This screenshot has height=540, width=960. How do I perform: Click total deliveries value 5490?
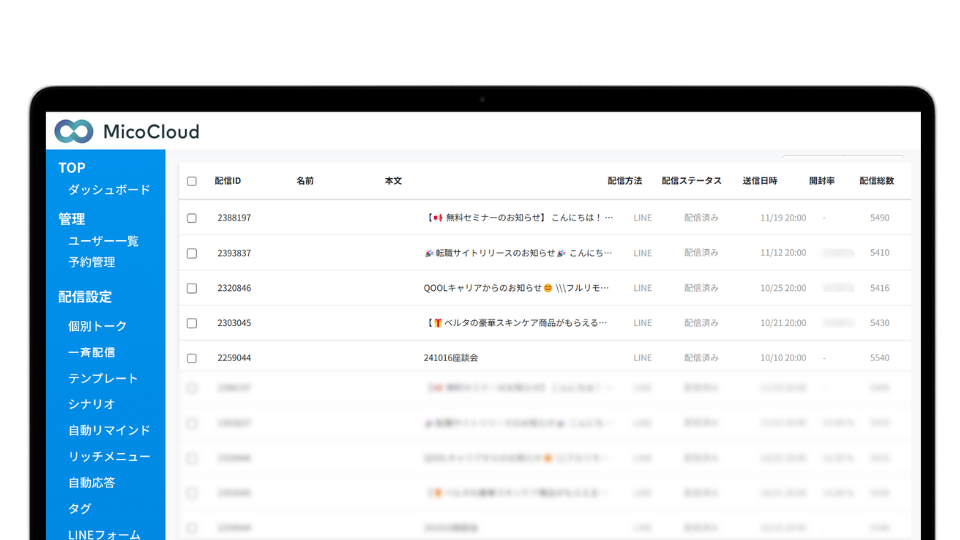pyautogui.click(x=880, y=218)
